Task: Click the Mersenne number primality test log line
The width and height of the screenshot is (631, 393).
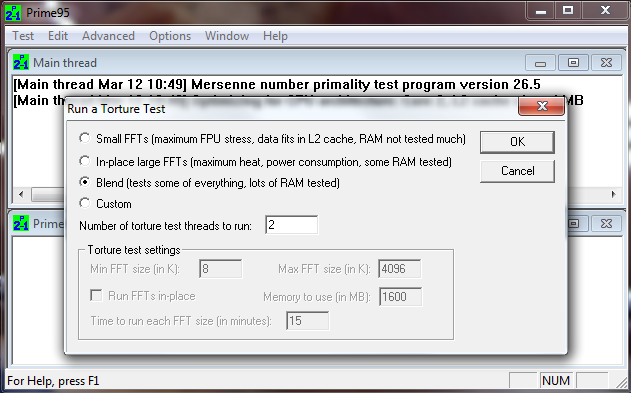Action: click(277, 84)
